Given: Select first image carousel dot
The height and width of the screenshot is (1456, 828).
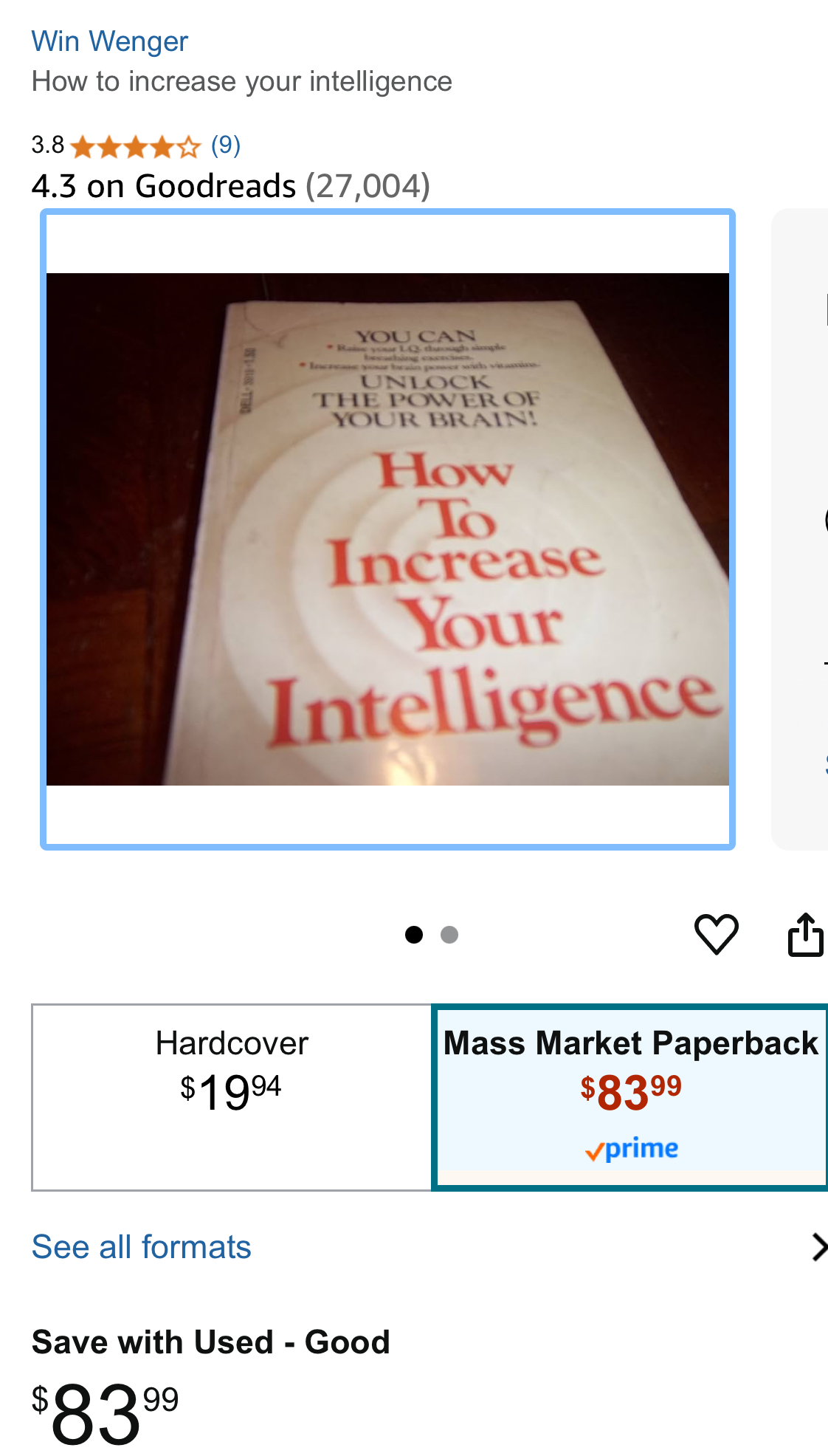Looking at the screenshot, I should 414,935.
